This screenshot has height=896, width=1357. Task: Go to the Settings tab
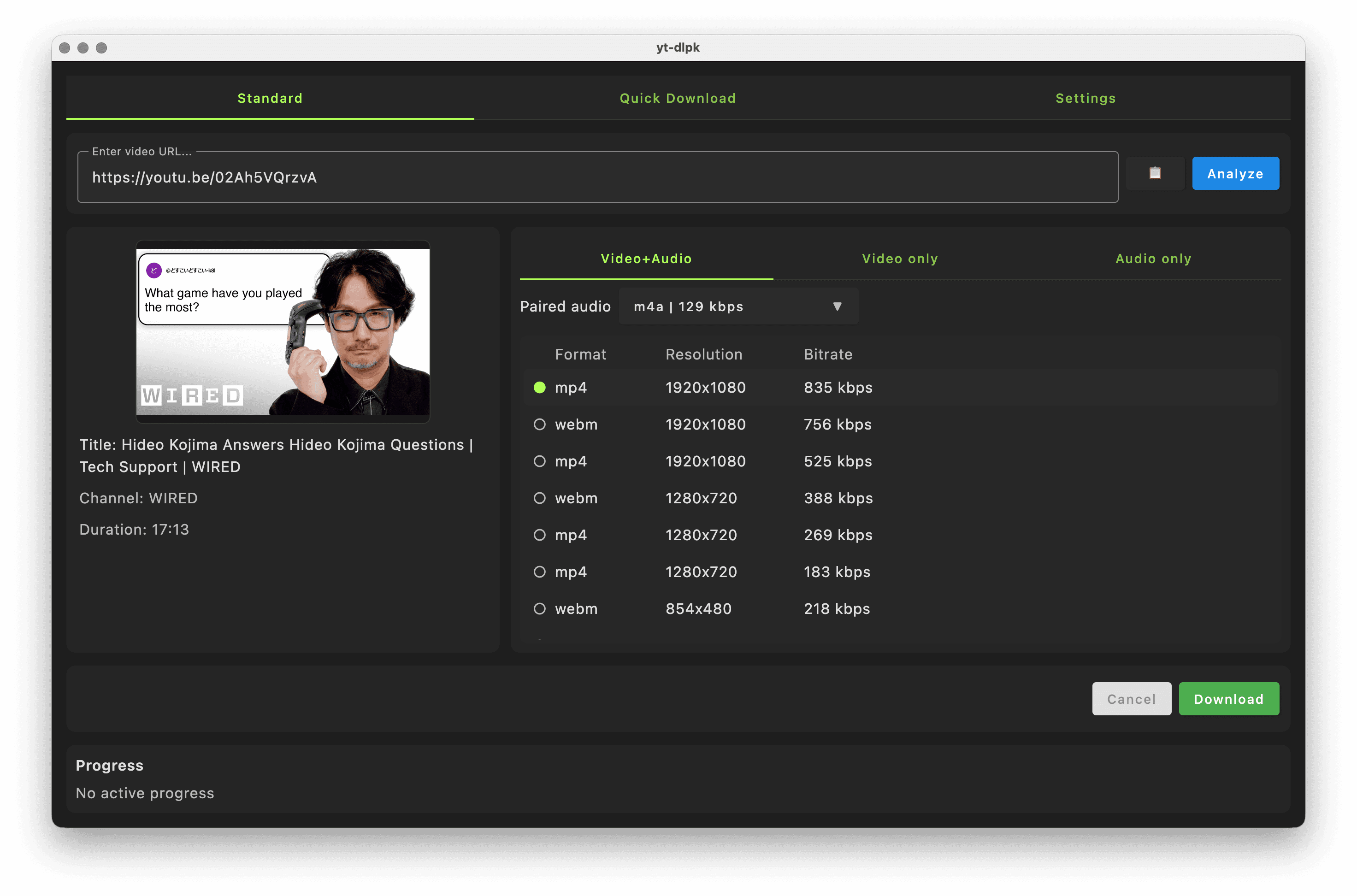click(1086, 98)
